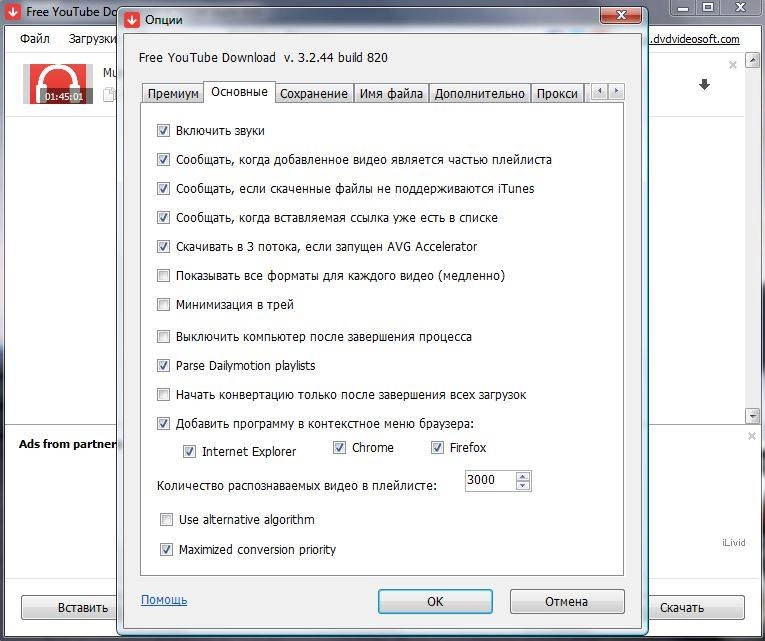Toggle the iTunes unsupported files notification checkbox
The image size is (765, 641).
click(163, 188)
